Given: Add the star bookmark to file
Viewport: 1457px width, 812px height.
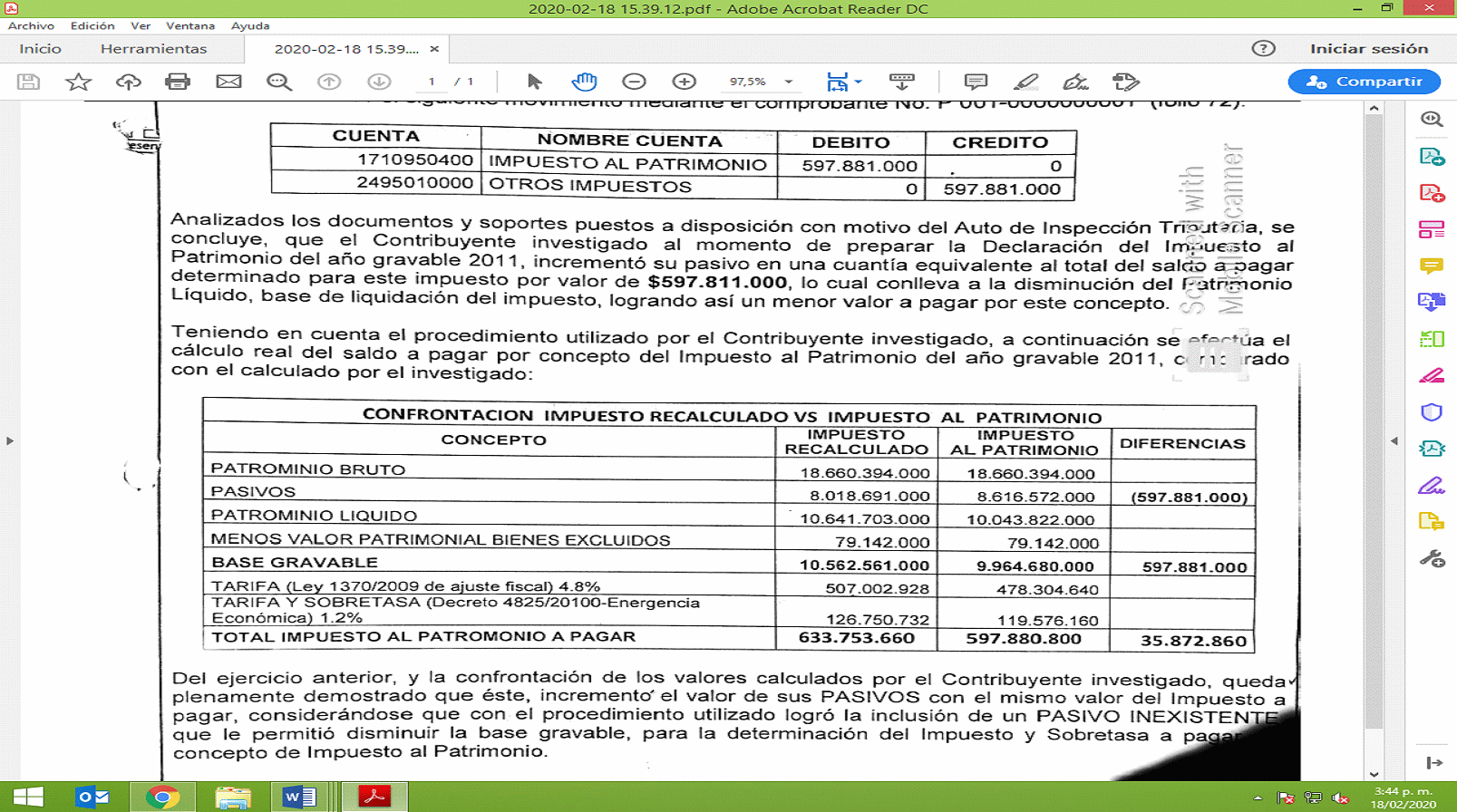Looking at the screenshot, I should pos(79,82).
